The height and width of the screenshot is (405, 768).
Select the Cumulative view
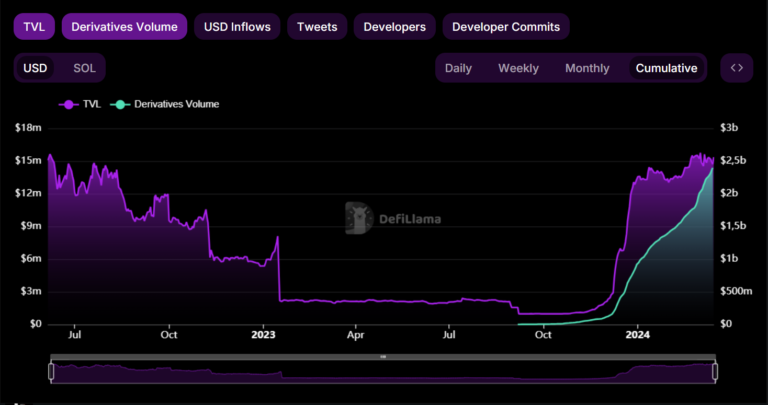(x=665, y=68)
